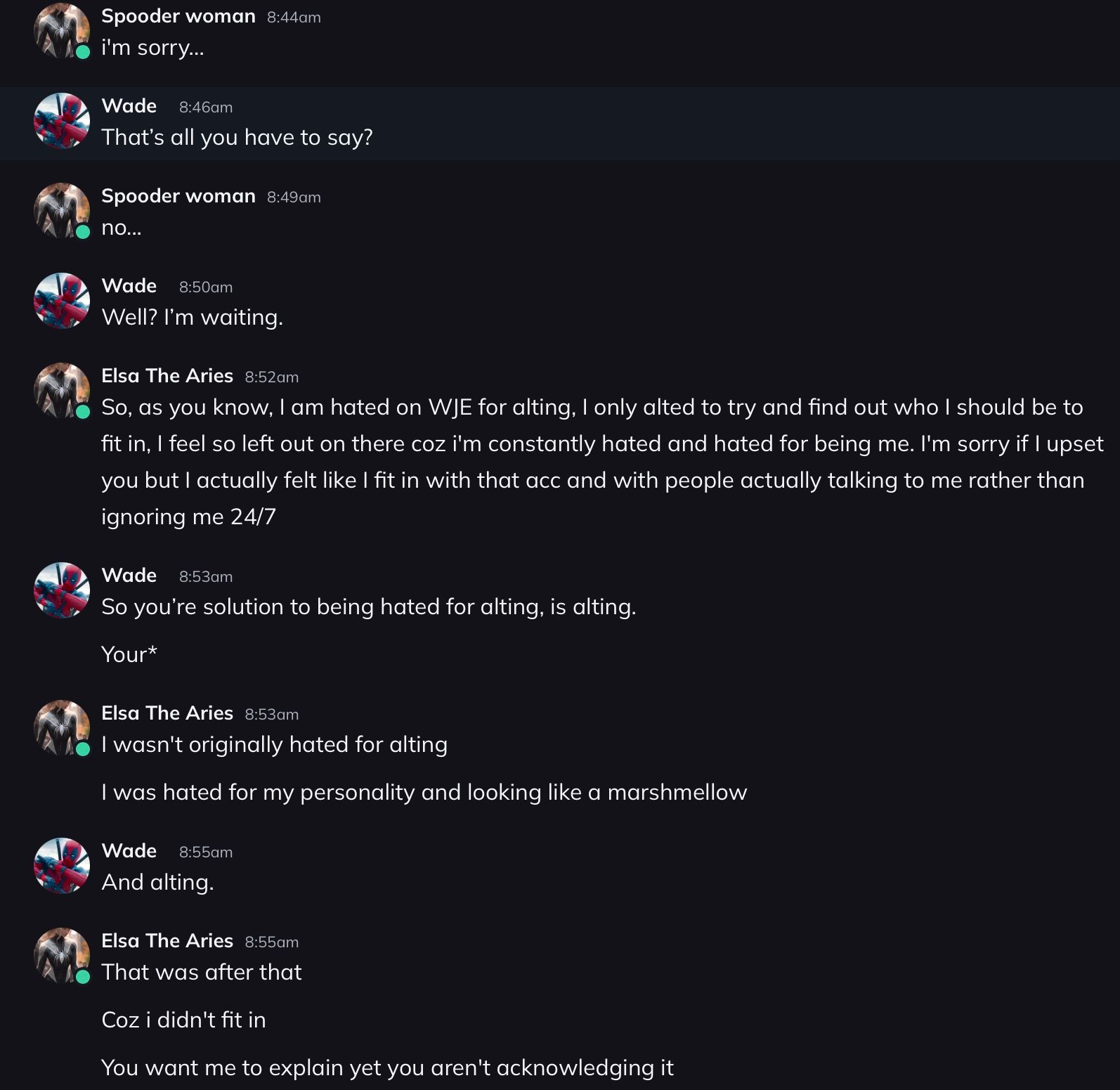Viewport: 1120px width, 1090px height.
Task: Click Wade's avatar on the 8:53am message
Action: (62, 590)
